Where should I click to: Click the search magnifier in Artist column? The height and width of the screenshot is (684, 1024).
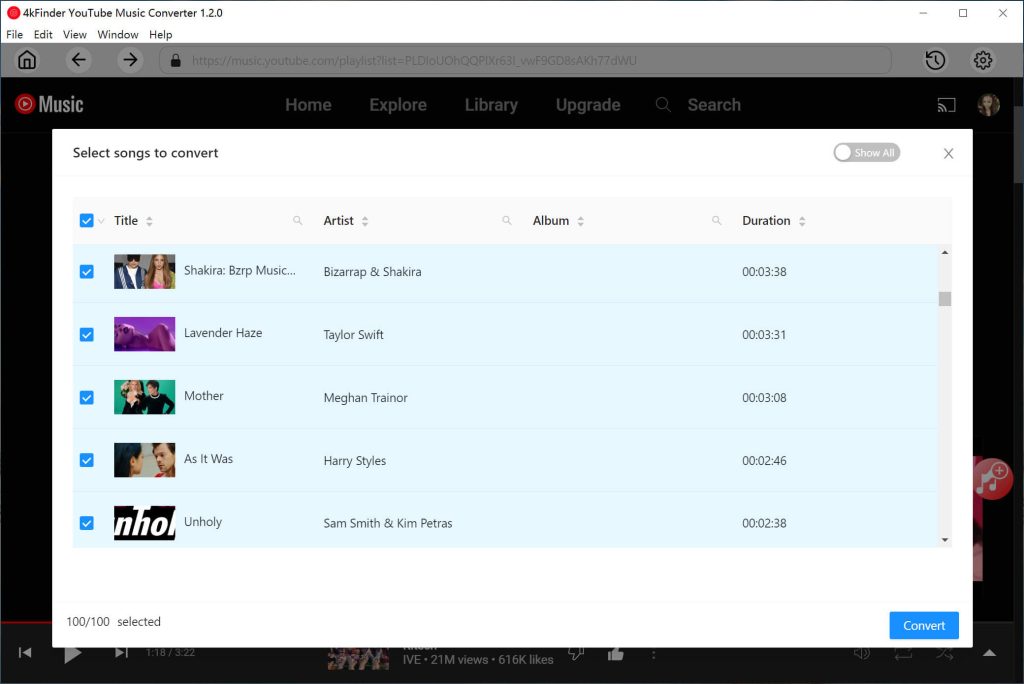(x=506, y=219)
